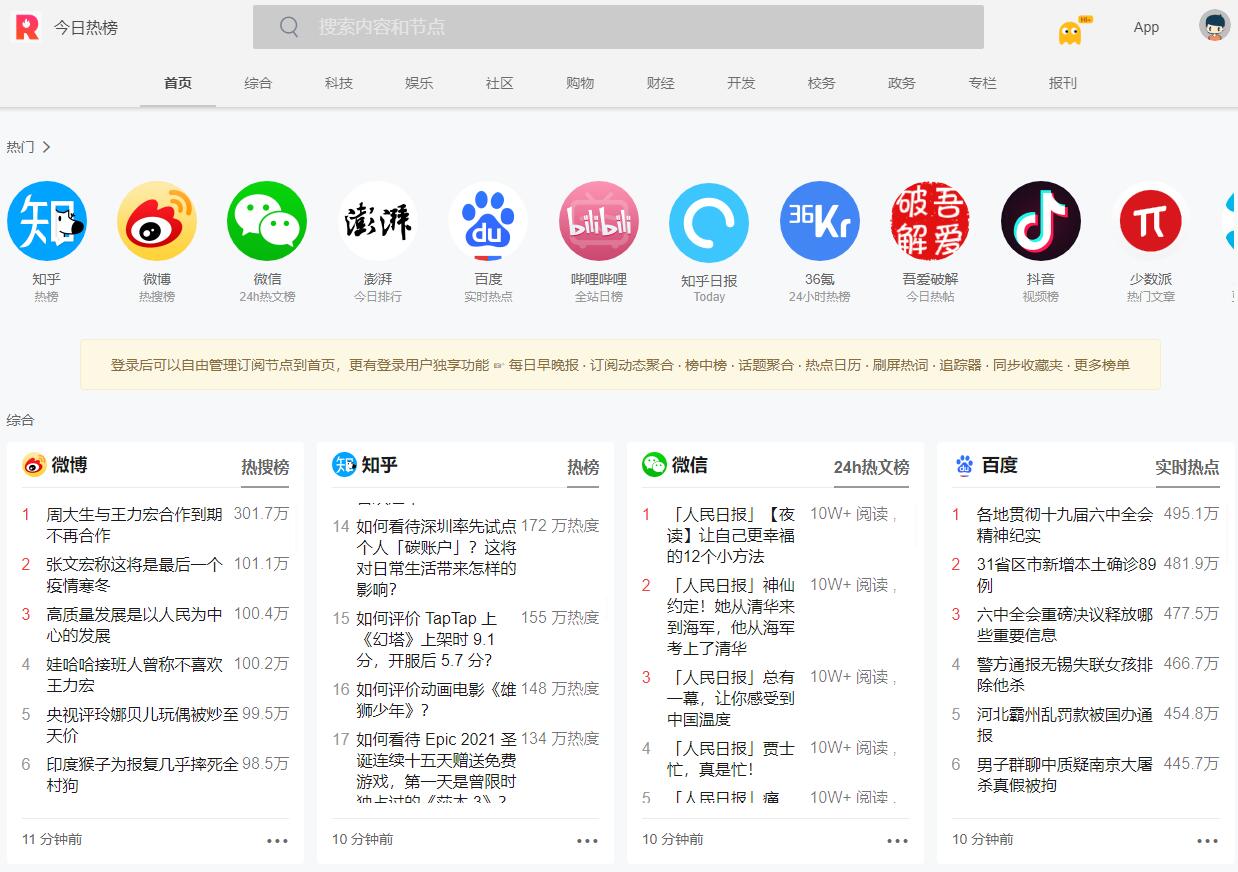1238x872 pixels.
Task: Open the 抖音 视频榜 icon
Action: click(1041, 221)
